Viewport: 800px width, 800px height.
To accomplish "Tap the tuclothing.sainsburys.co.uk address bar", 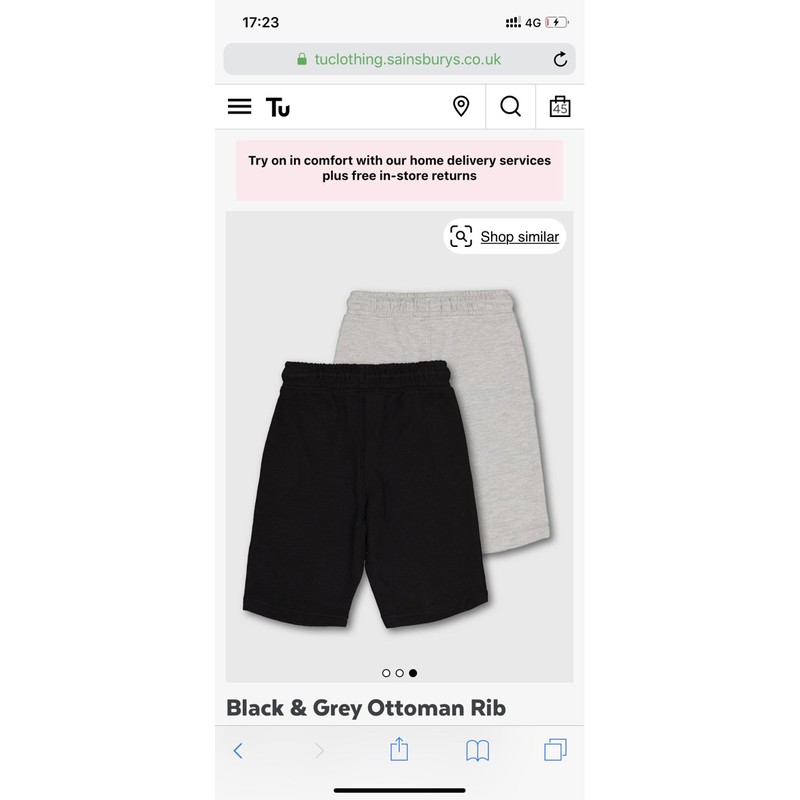I will pos(399,59).
